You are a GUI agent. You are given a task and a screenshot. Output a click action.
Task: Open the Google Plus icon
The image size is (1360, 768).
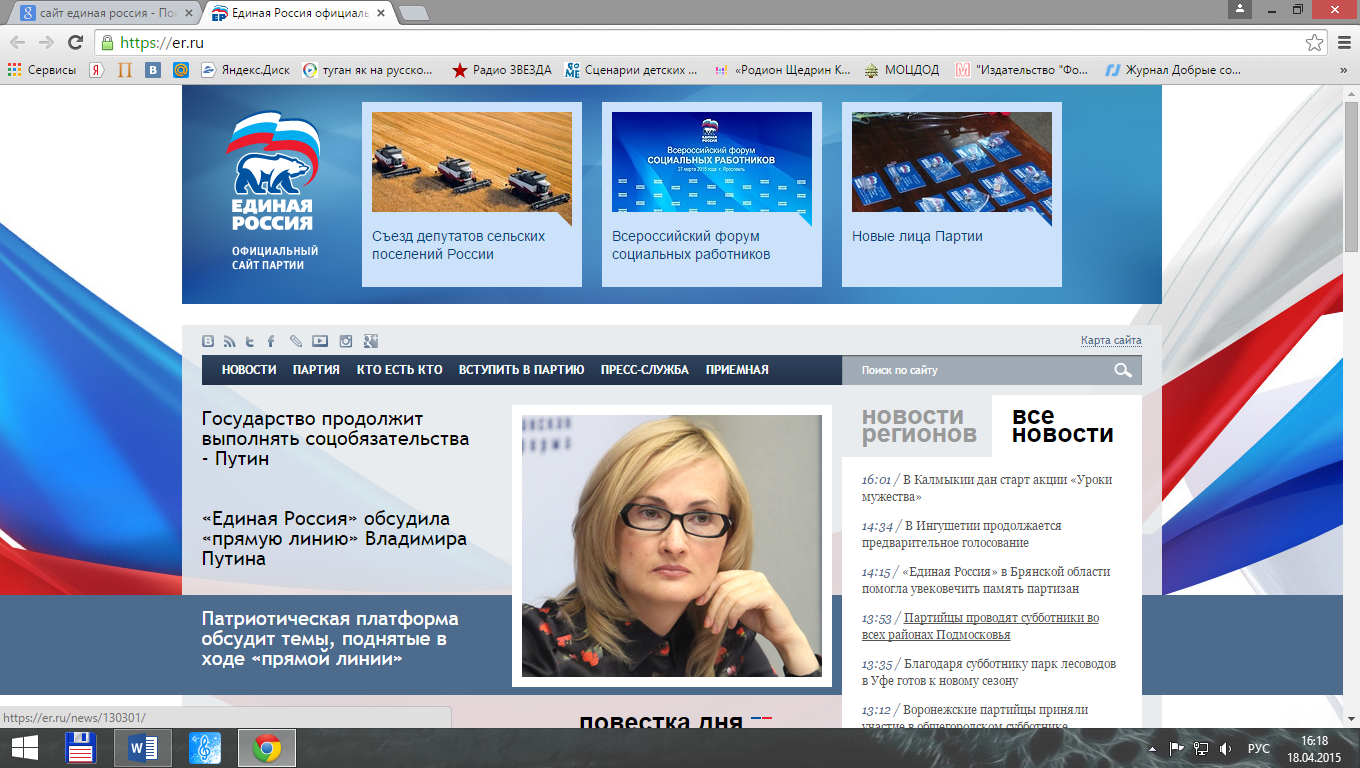(371, 341)
